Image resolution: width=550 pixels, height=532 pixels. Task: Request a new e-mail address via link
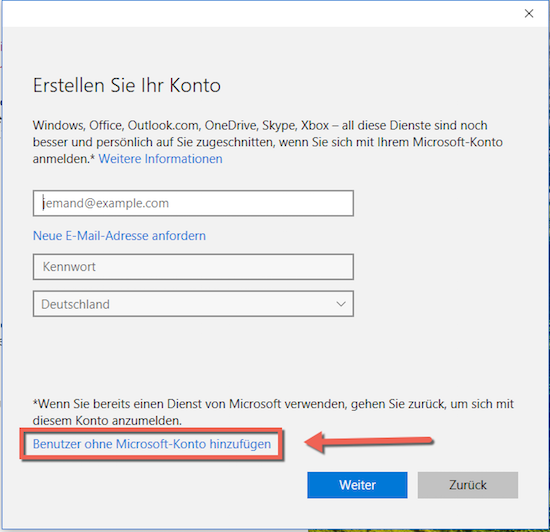(119, 236)
